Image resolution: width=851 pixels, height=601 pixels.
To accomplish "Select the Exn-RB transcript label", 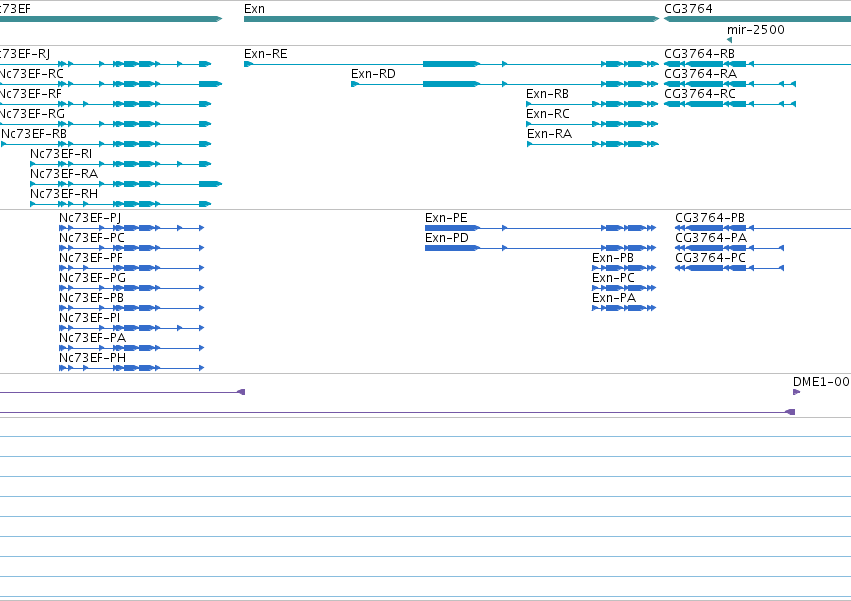I will 548,94.
